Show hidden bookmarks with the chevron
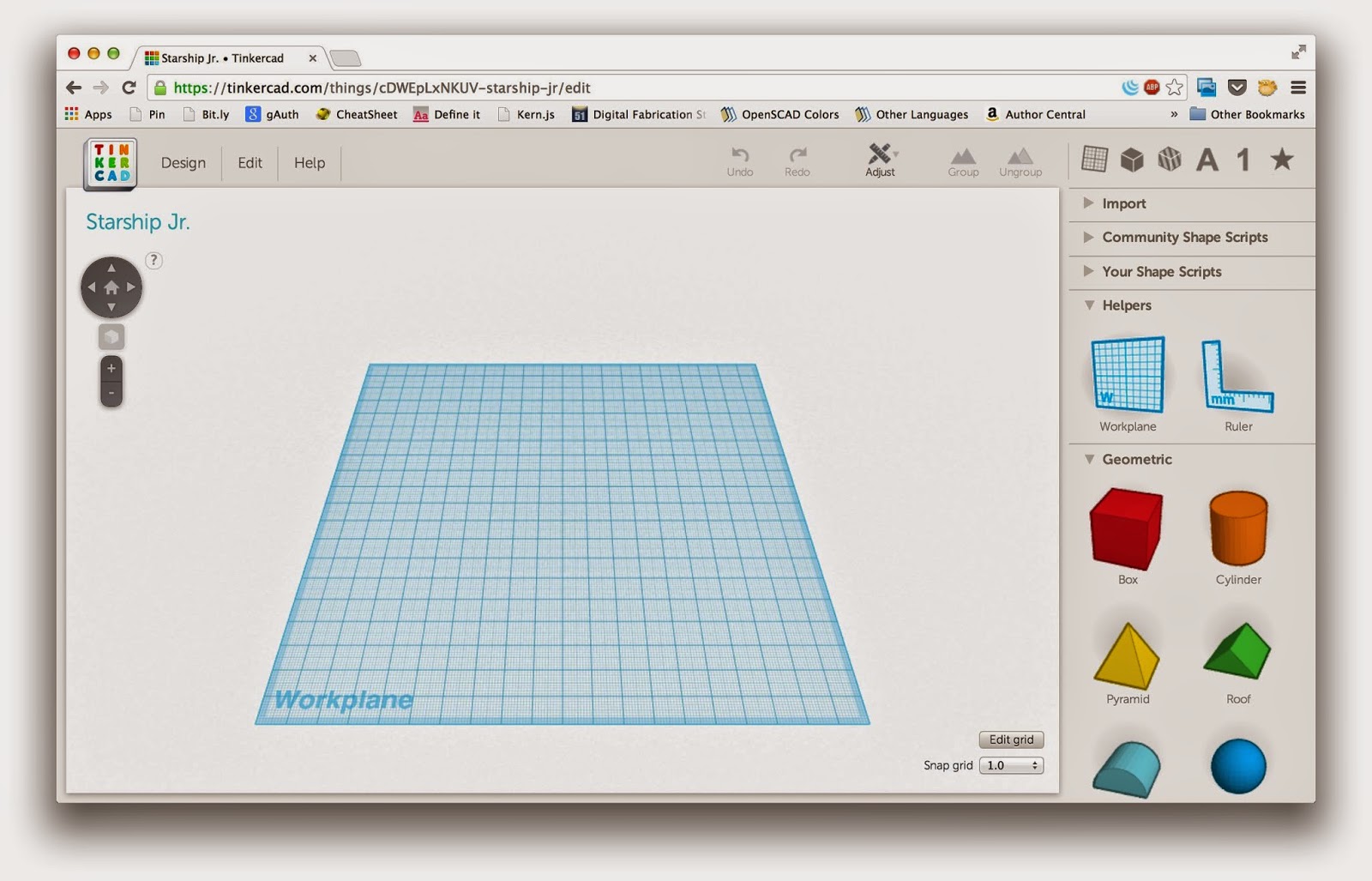The width and height of the screenshot is (1372, 881). pos(1174,114)
